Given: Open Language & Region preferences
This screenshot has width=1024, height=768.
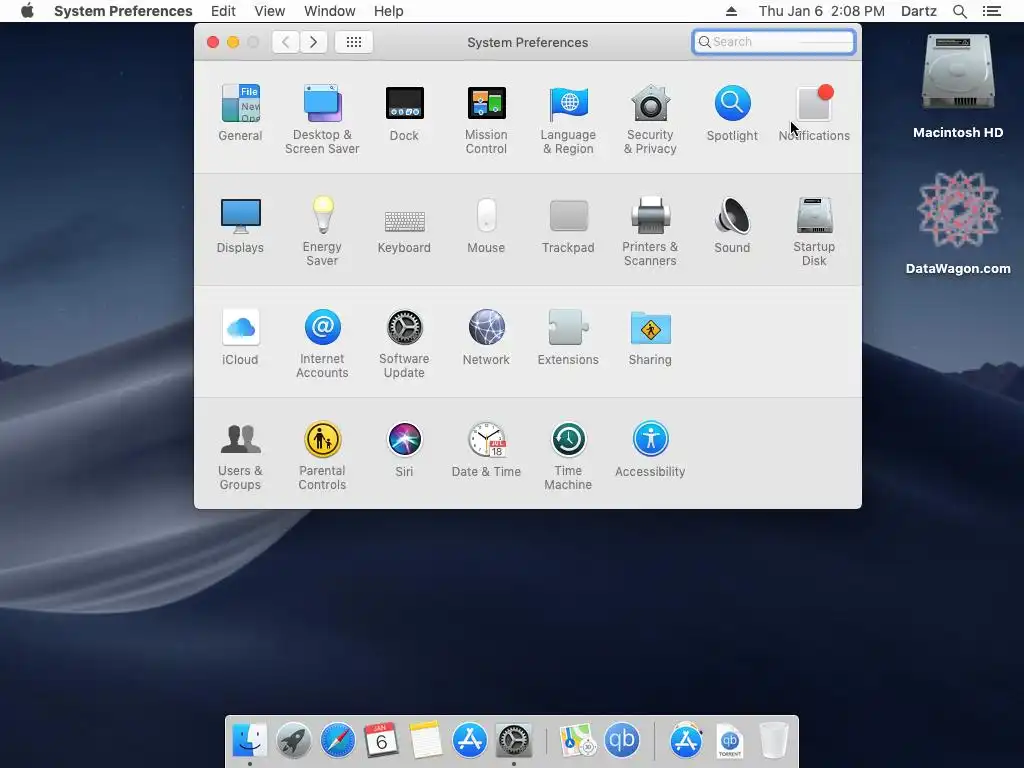Looking at the screenshot, I should (x=568, y=119).
